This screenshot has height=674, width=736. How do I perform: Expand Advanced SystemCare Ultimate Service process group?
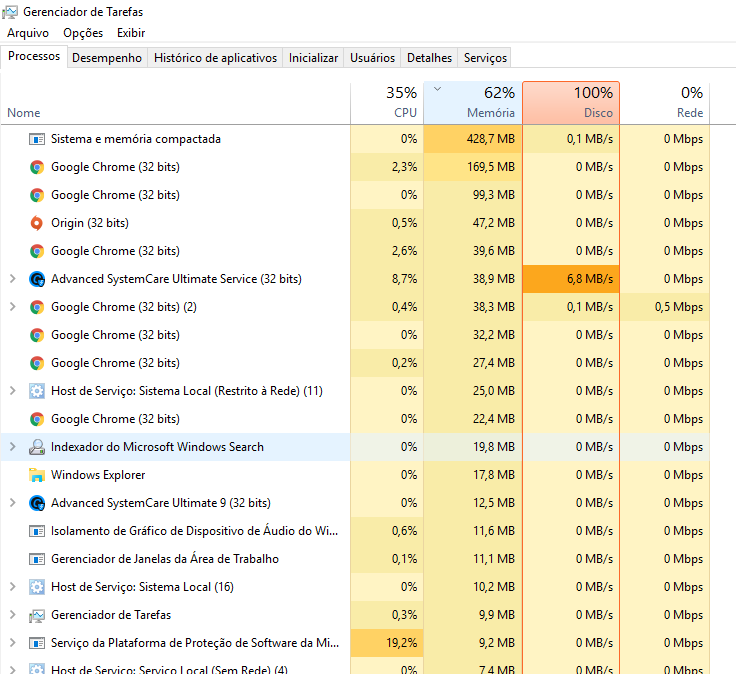pyautogui.click(x=13, y=279)
